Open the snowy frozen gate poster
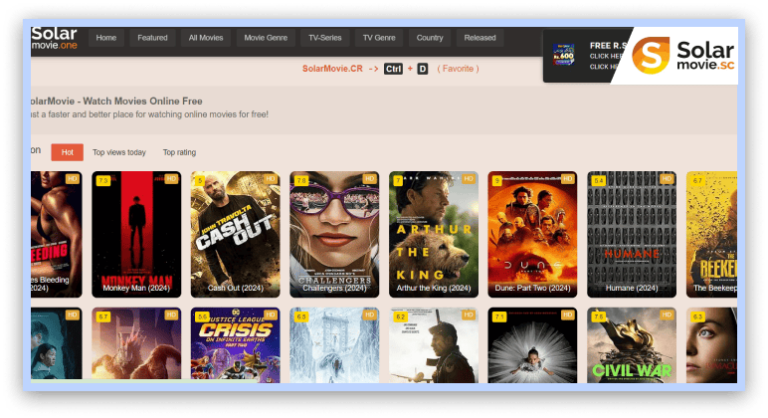 pyautogui.click(x=334, y=345)
